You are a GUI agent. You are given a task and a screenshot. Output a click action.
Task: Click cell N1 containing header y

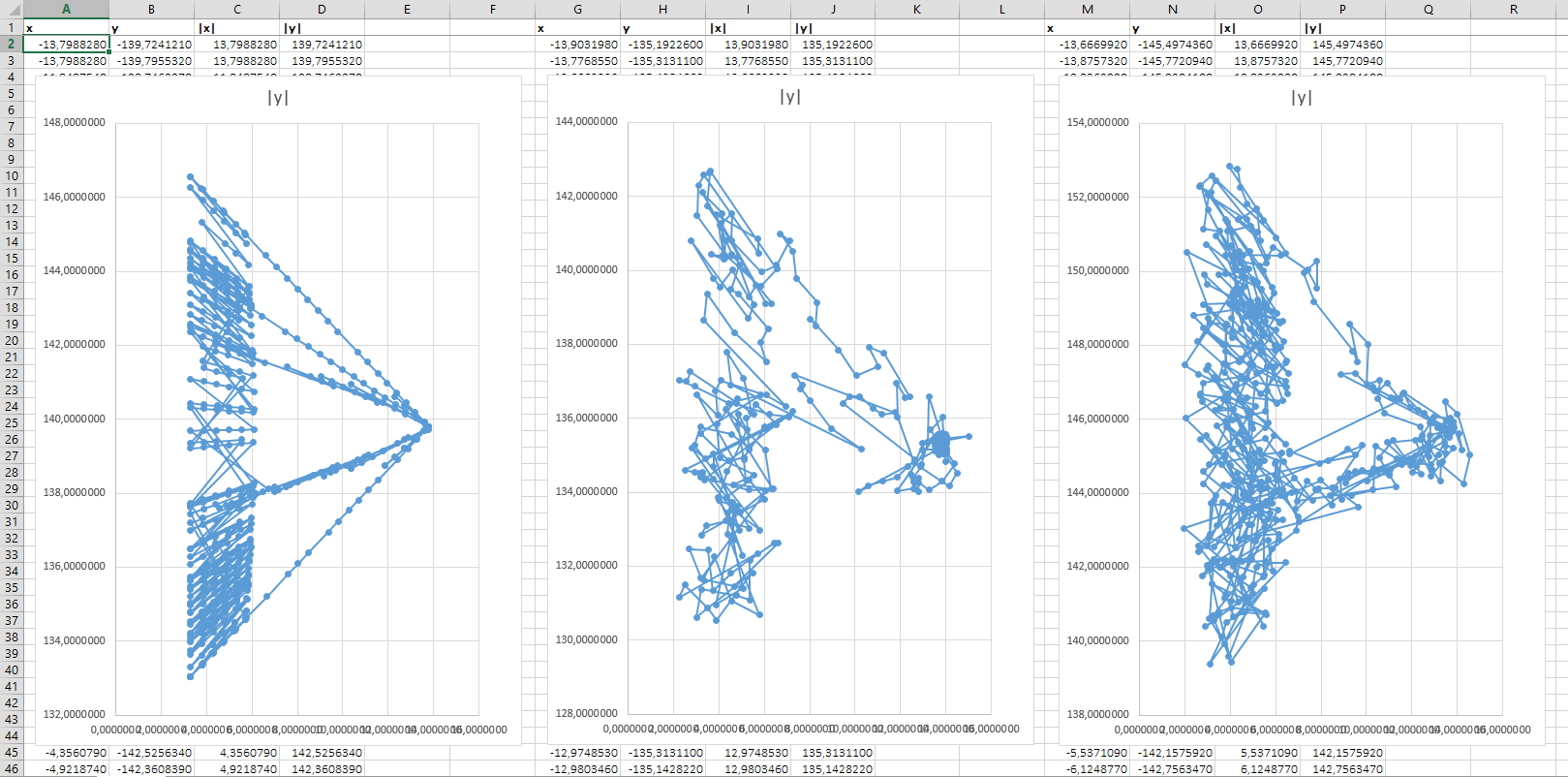1173,27
